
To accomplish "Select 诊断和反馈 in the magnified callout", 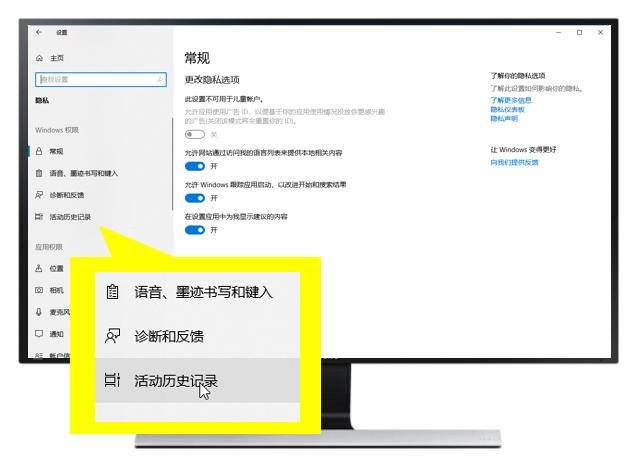I will click(x=197, y=336).
